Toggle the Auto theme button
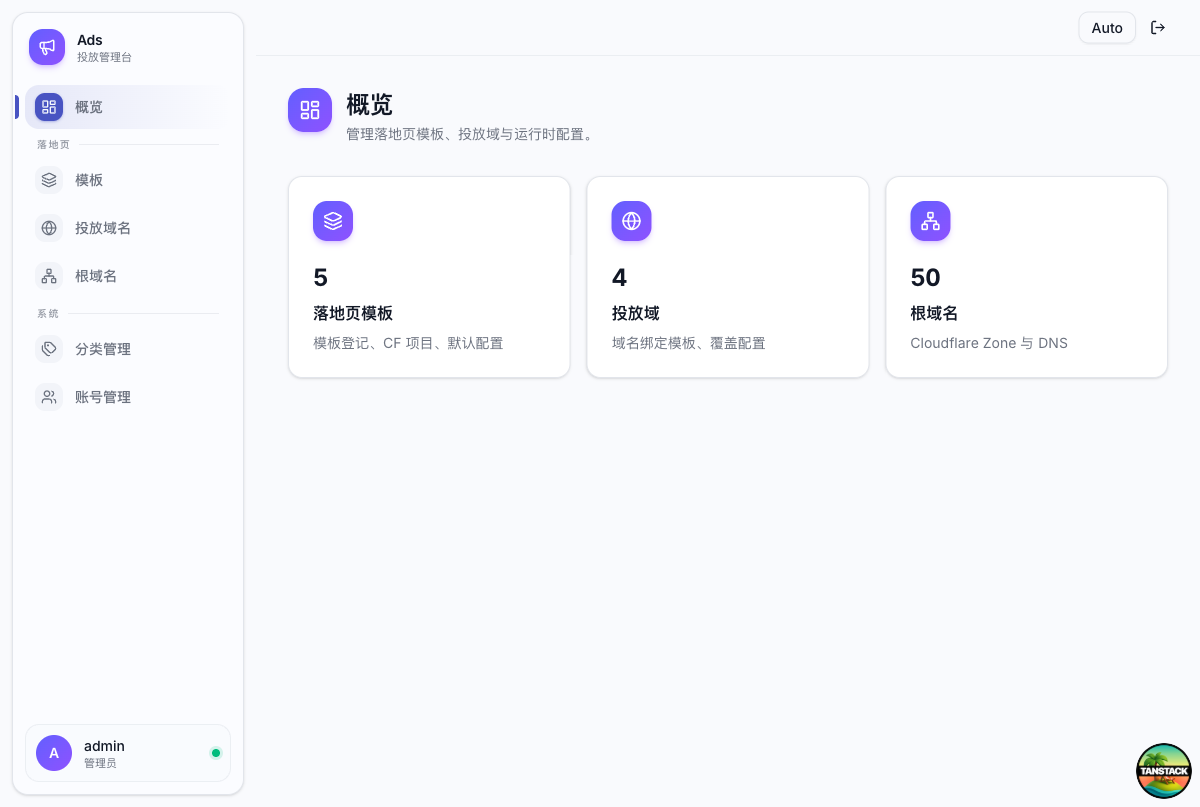The height and width of the screenshot is (807, 1200). tap(1107, 28)
